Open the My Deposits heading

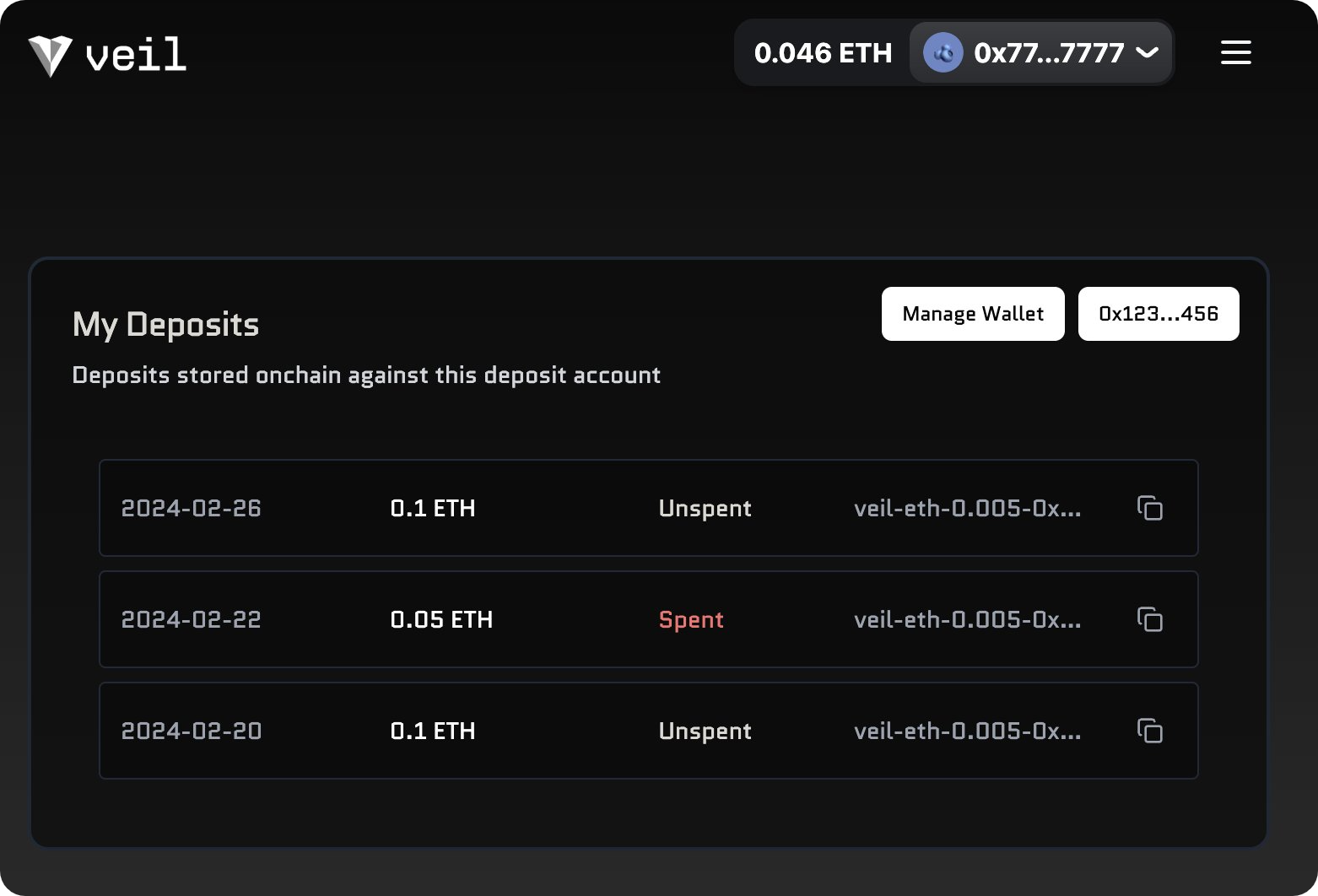165,324
